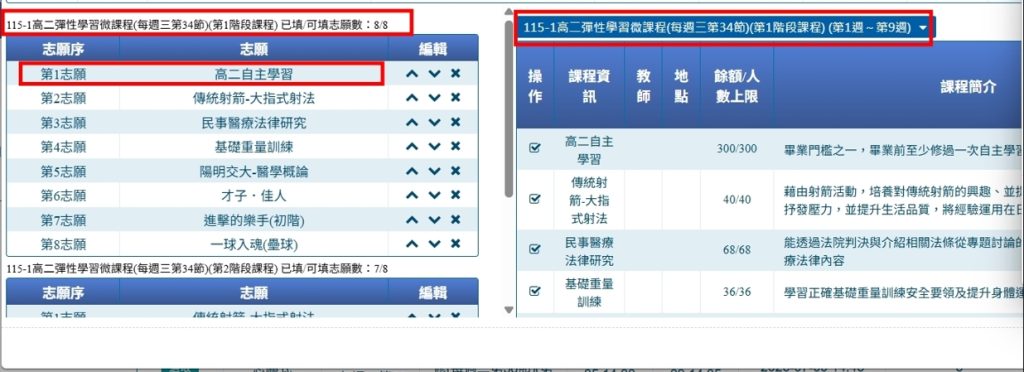Move 才子．佳人 choice up
Screen dimensions: 1024x372
pos(411,195)
